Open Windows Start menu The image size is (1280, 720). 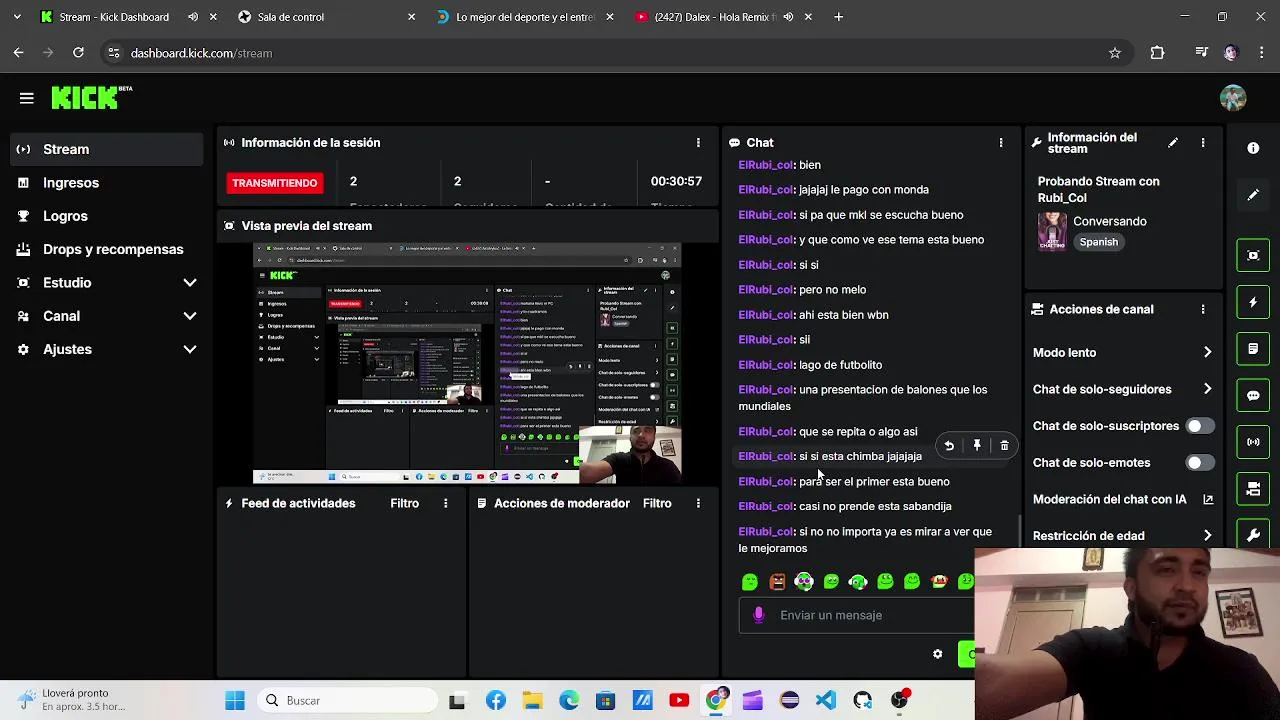click(x=235, y=701)
